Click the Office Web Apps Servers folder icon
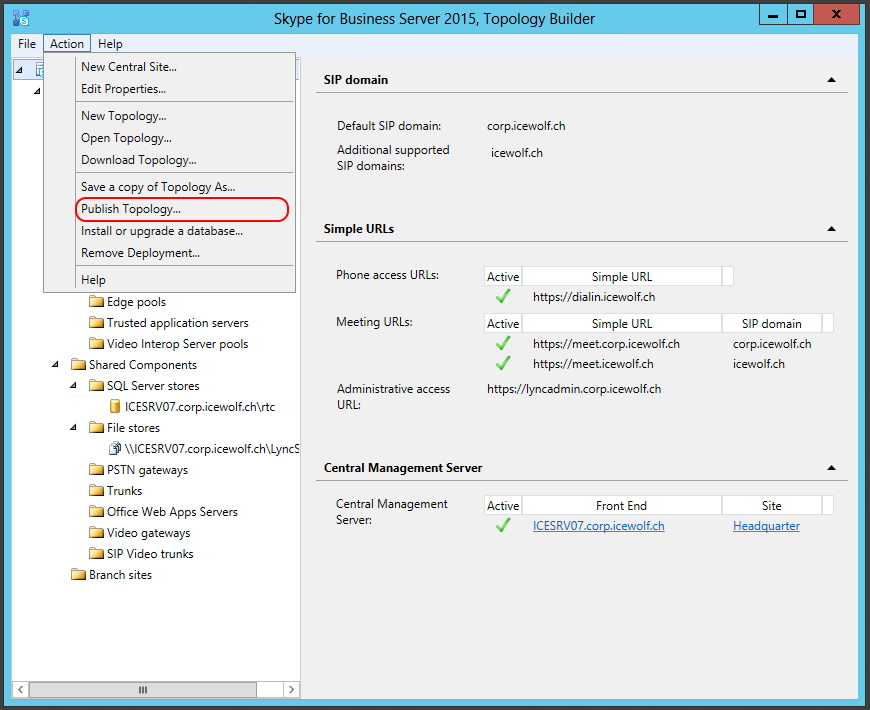Image resolution: width=870 pixels, height=710 pixels. click(97, 511)
